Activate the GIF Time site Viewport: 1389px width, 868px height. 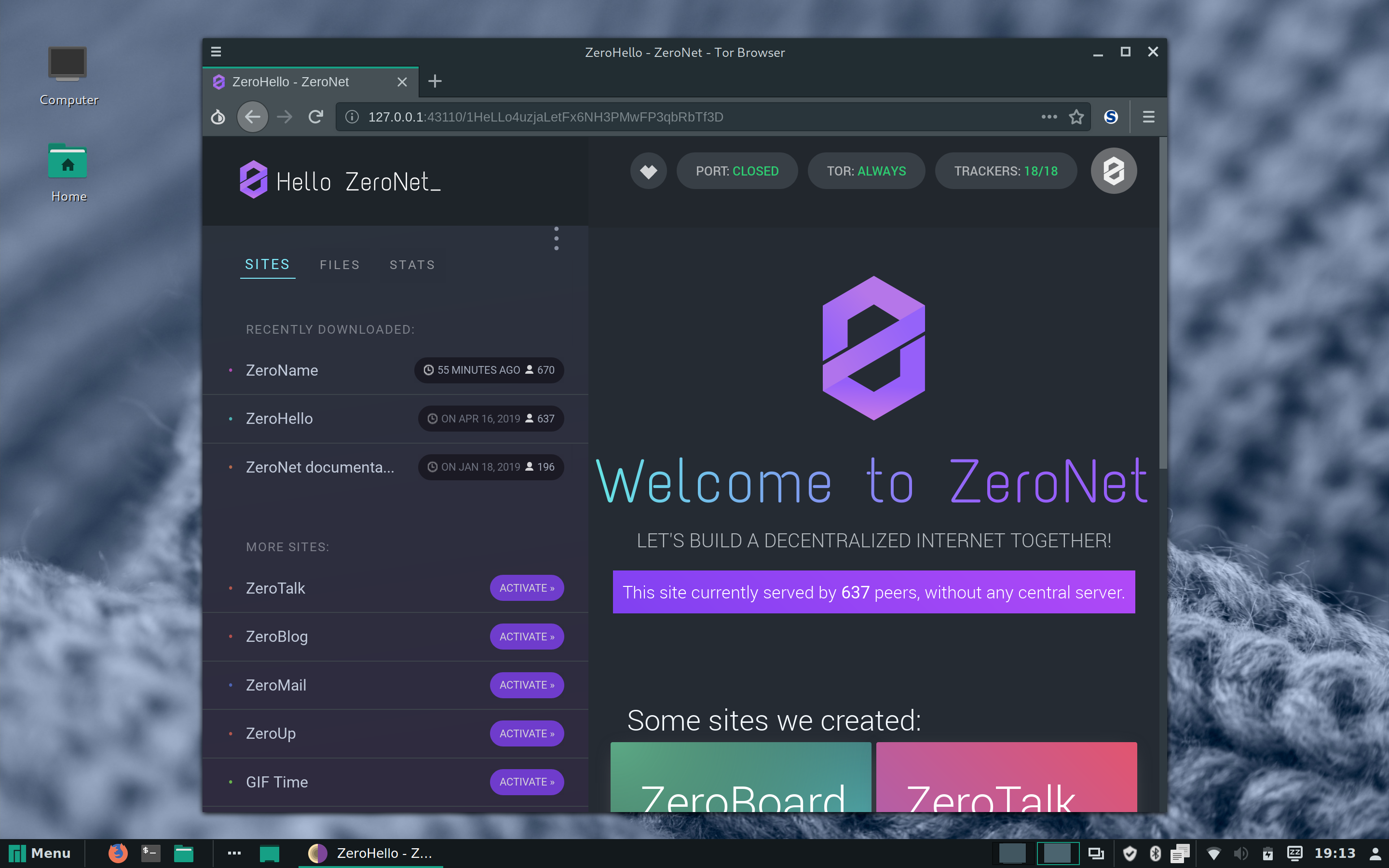tap(527, 782)
